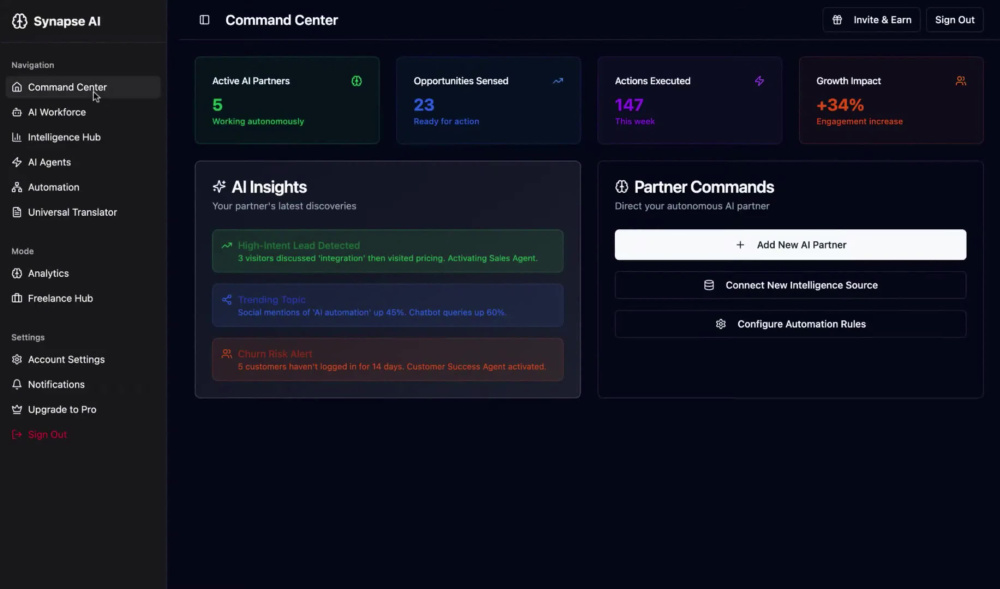Viewport: 1000px width, 589px height.
Task: Open Notifications settings
Action: point(83,384)
